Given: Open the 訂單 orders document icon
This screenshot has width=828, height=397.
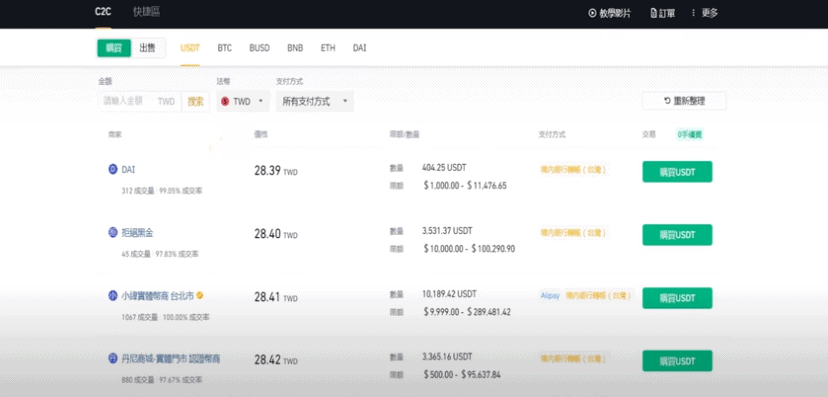Looking at the screenshot, I should 654,13.
